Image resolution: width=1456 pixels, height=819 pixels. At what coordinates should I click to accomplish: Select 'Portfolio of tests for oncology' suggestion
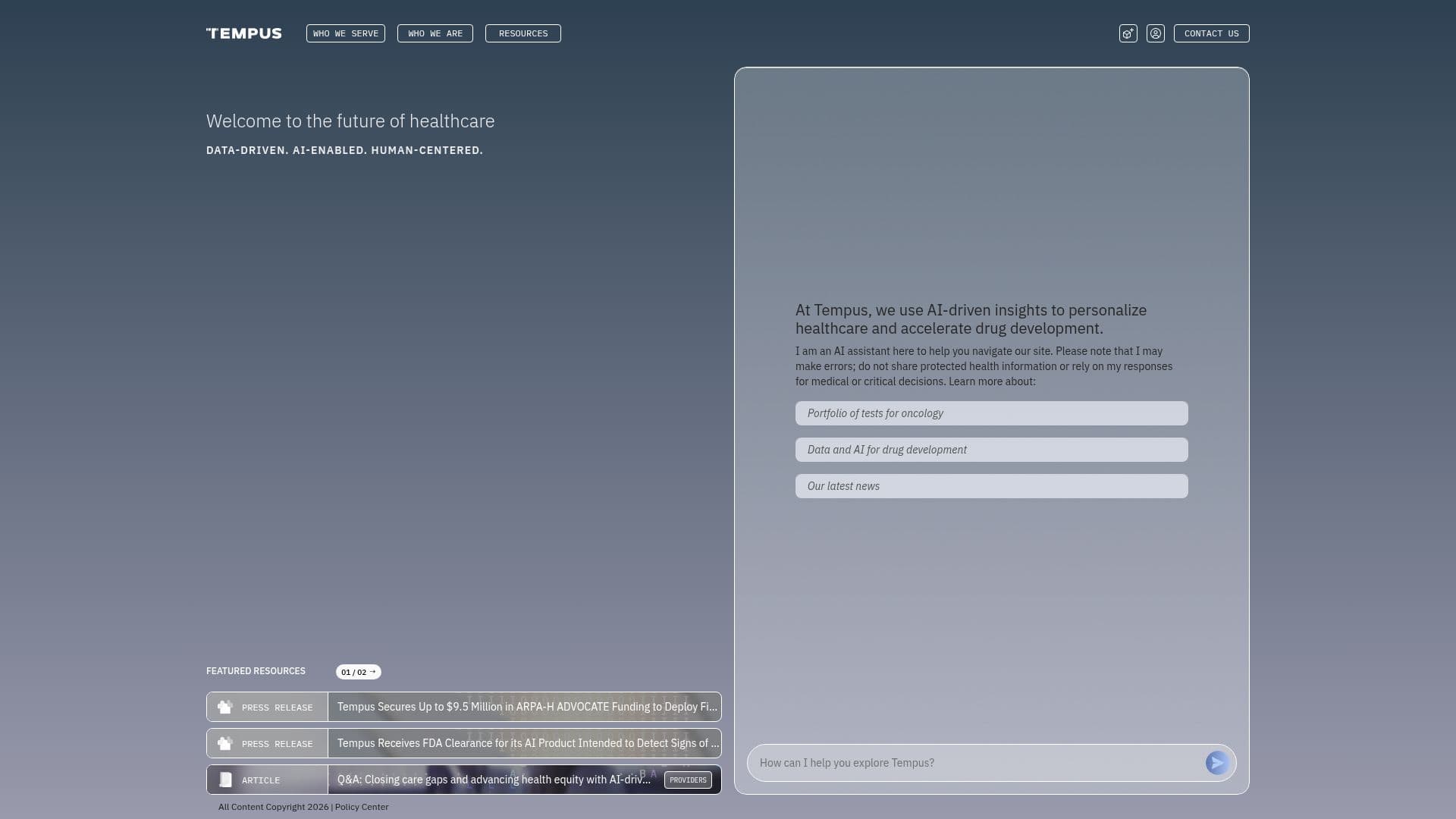tap(992, 413)
